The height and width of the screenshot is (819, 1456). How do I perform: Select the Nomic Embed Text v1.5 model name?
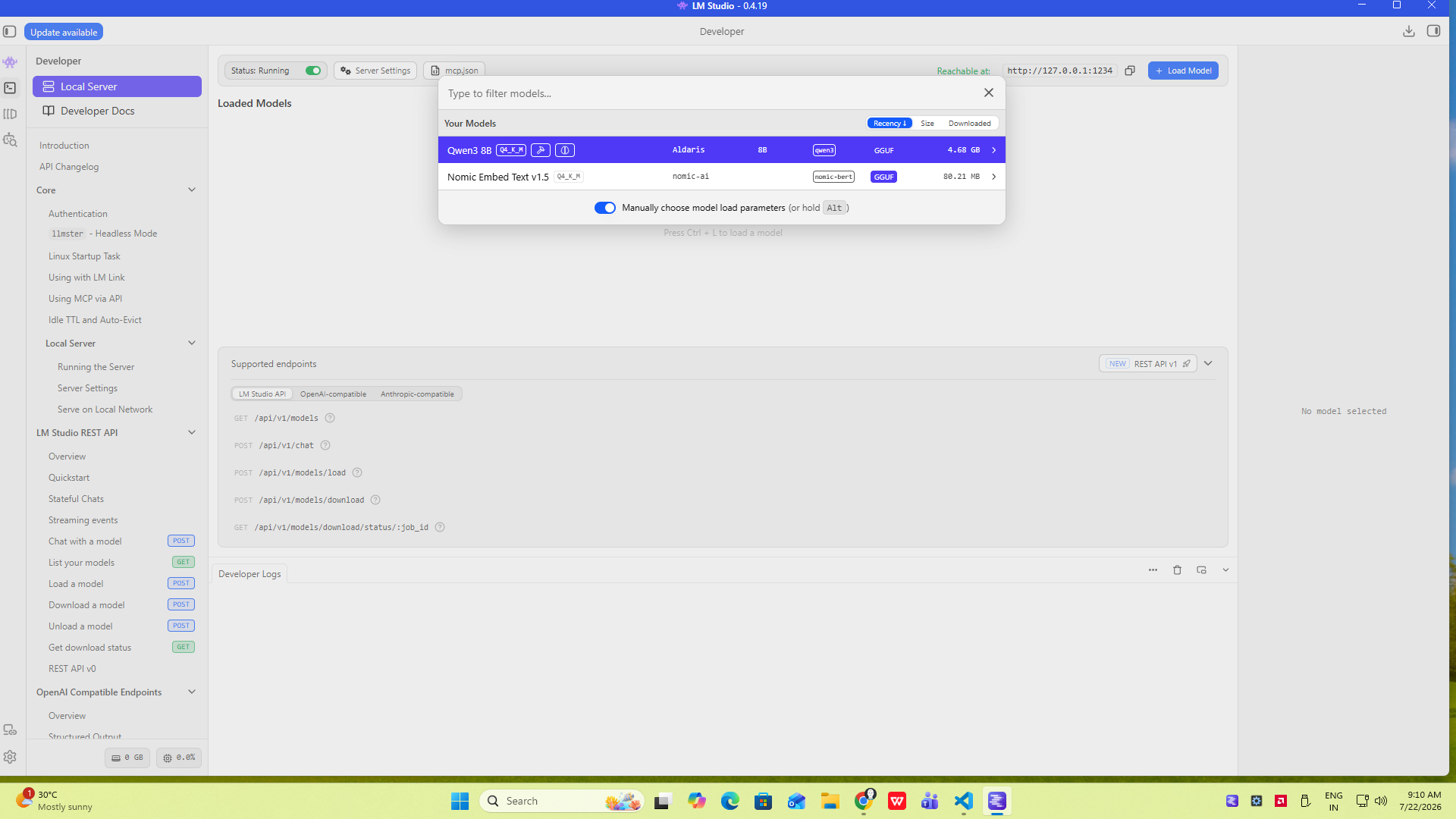[x=498, y=177]
